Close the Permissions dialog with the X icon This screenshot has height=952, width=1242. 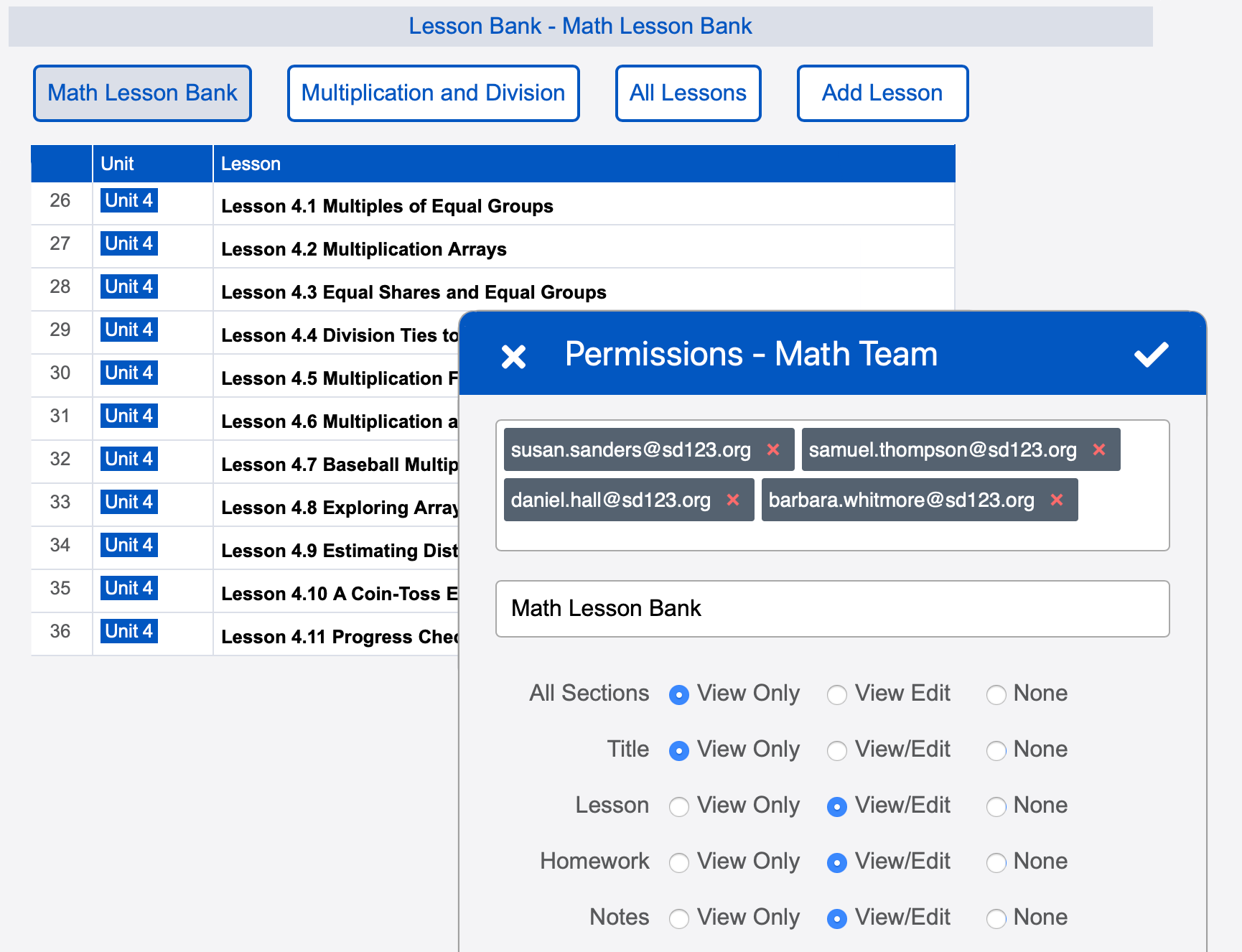pos(514,355)
